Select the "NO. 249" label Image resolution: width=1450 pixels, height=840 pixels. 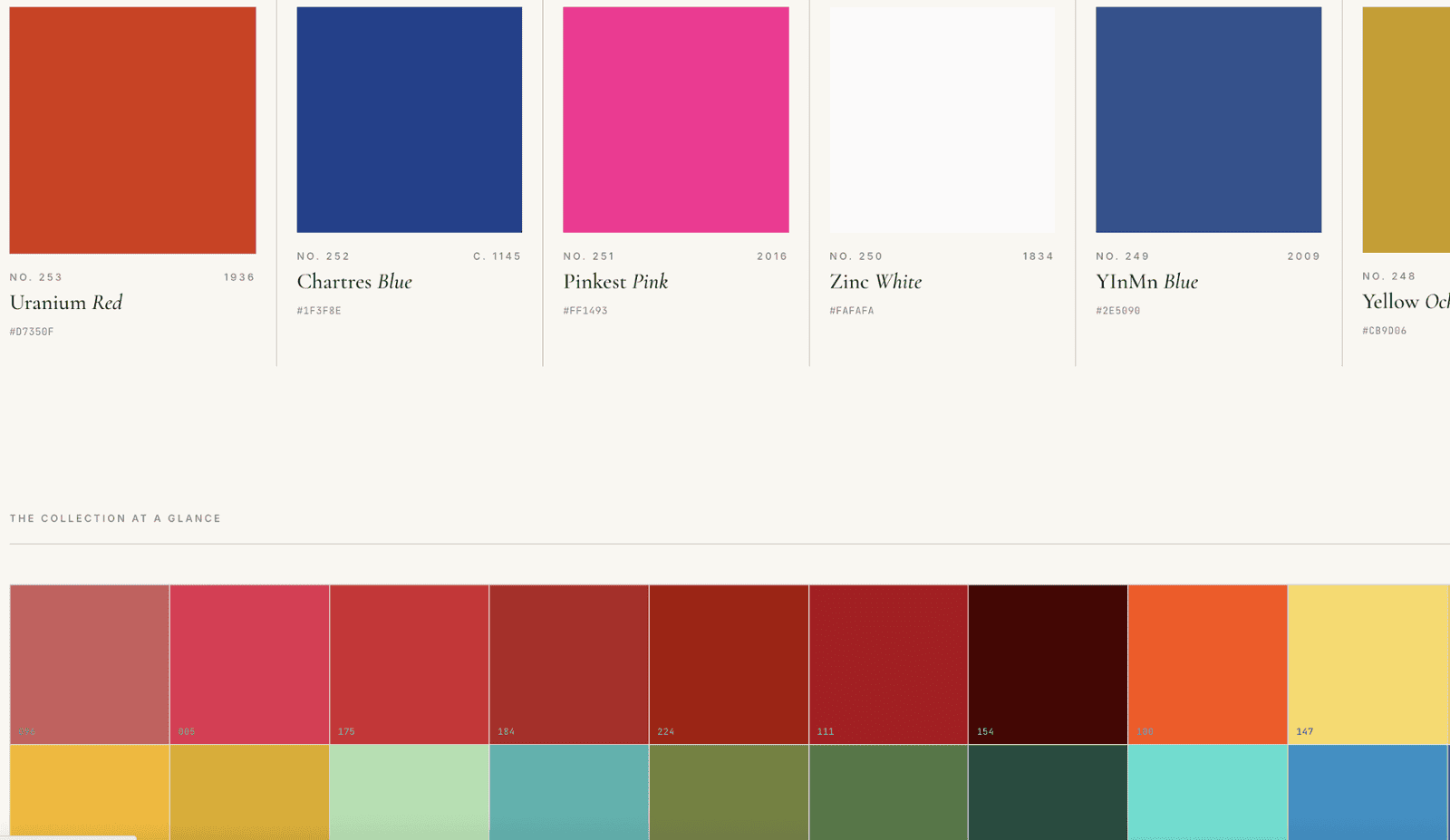[1123, 256]
